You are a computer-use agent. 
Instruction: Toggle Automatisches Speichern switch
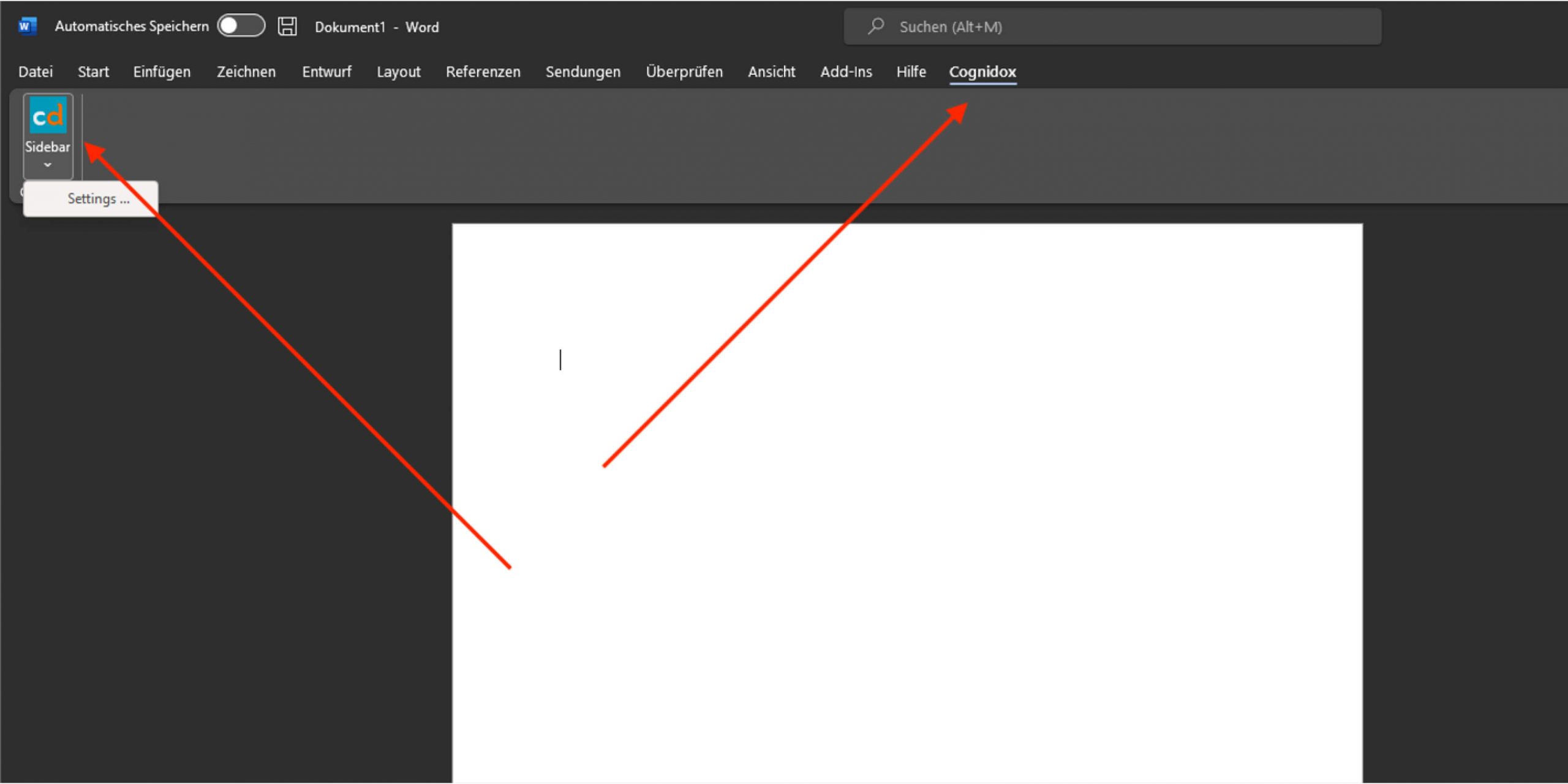(241, 26)
